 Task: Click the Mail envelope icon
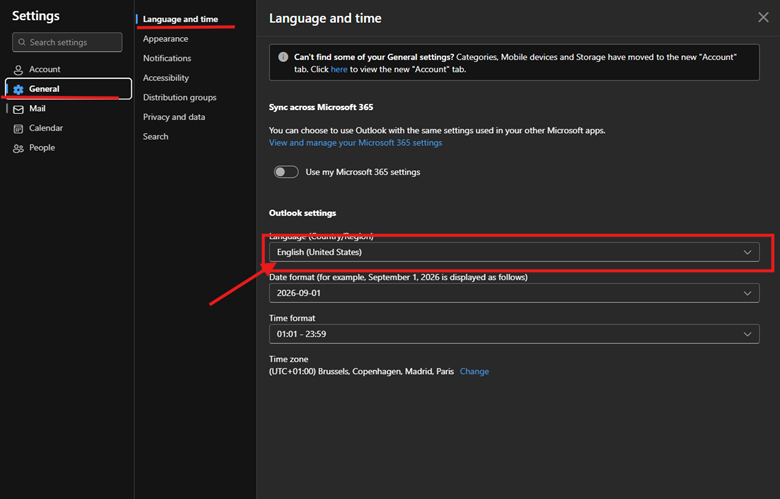point(18,109)
